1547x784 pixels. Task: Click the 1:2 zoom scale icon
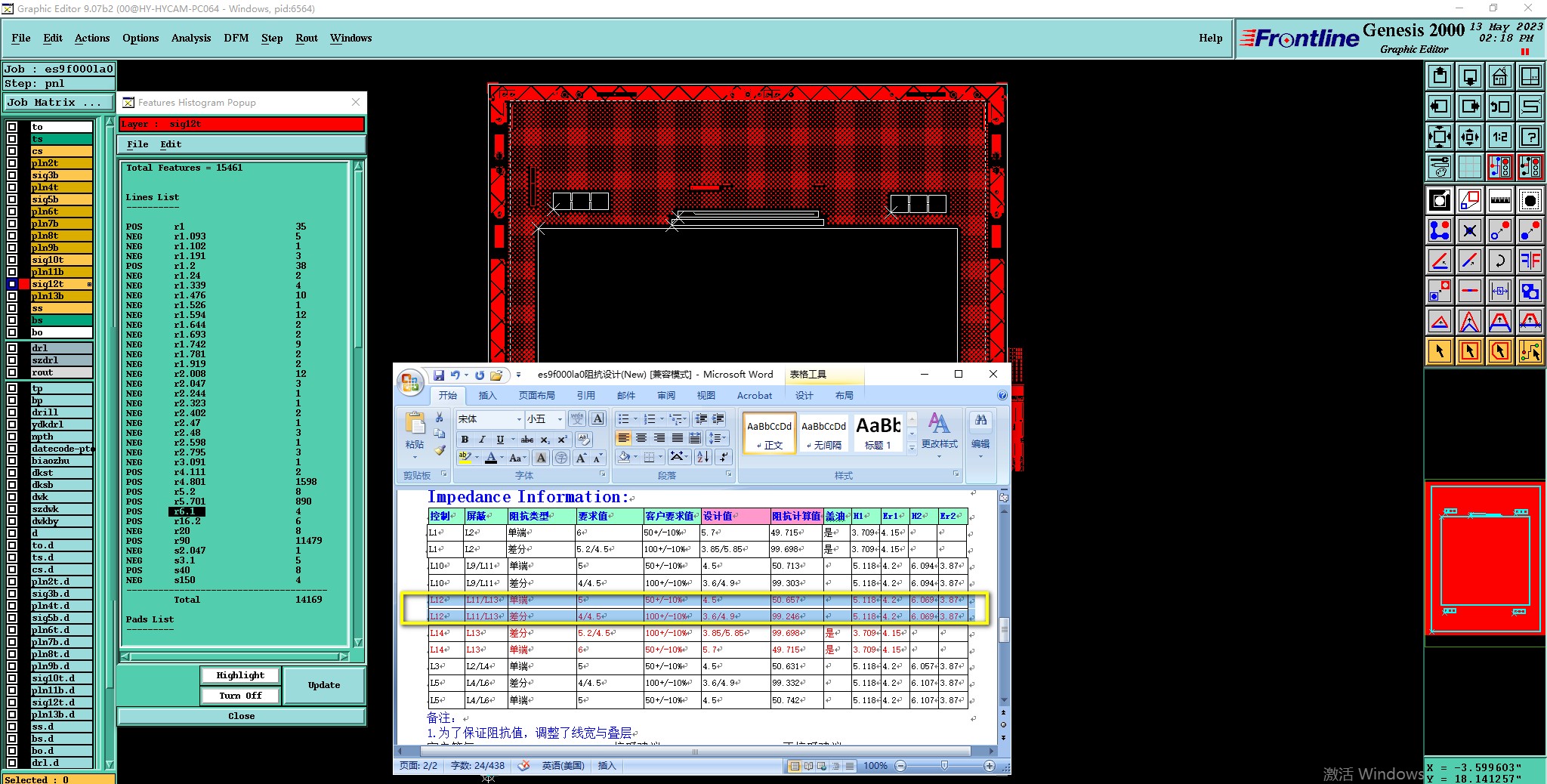coord(1499,137)
